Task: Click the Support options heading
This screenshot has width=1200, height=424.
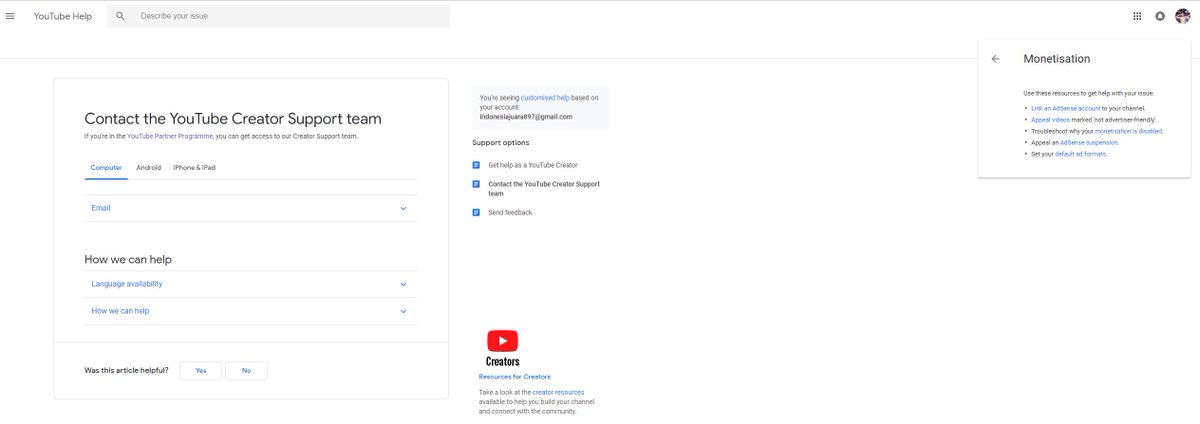Action: click(x=501, y=143)
